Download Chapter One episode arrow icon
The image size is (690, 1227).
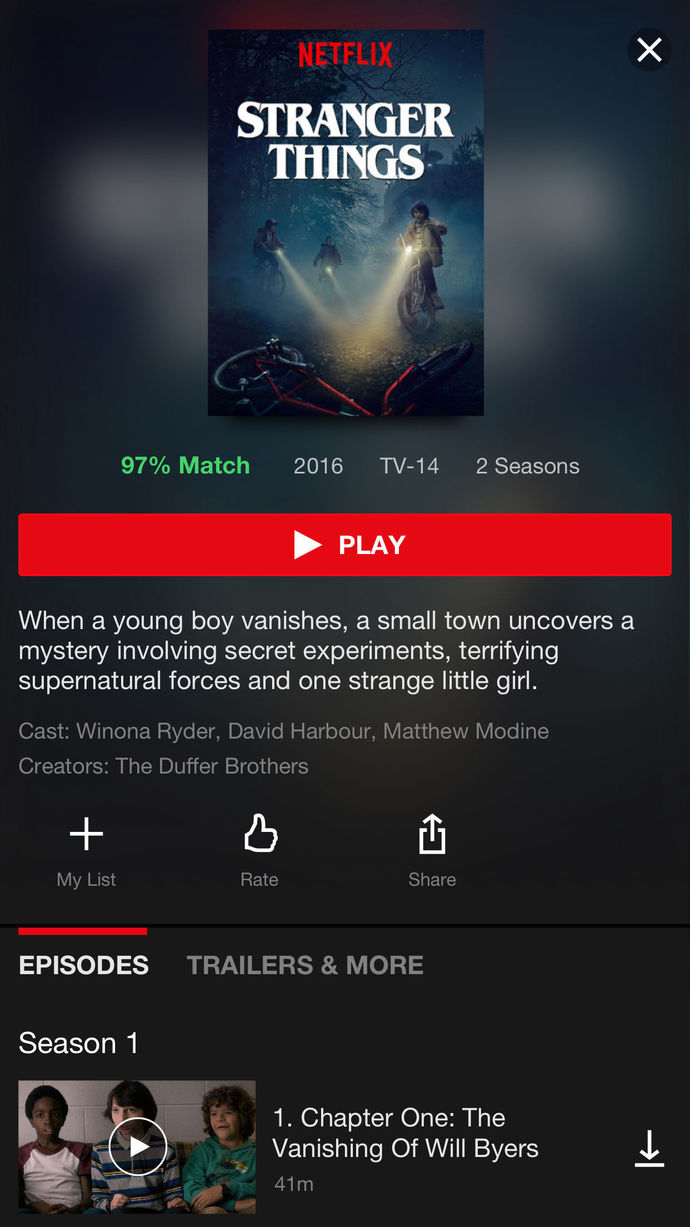649,1148
